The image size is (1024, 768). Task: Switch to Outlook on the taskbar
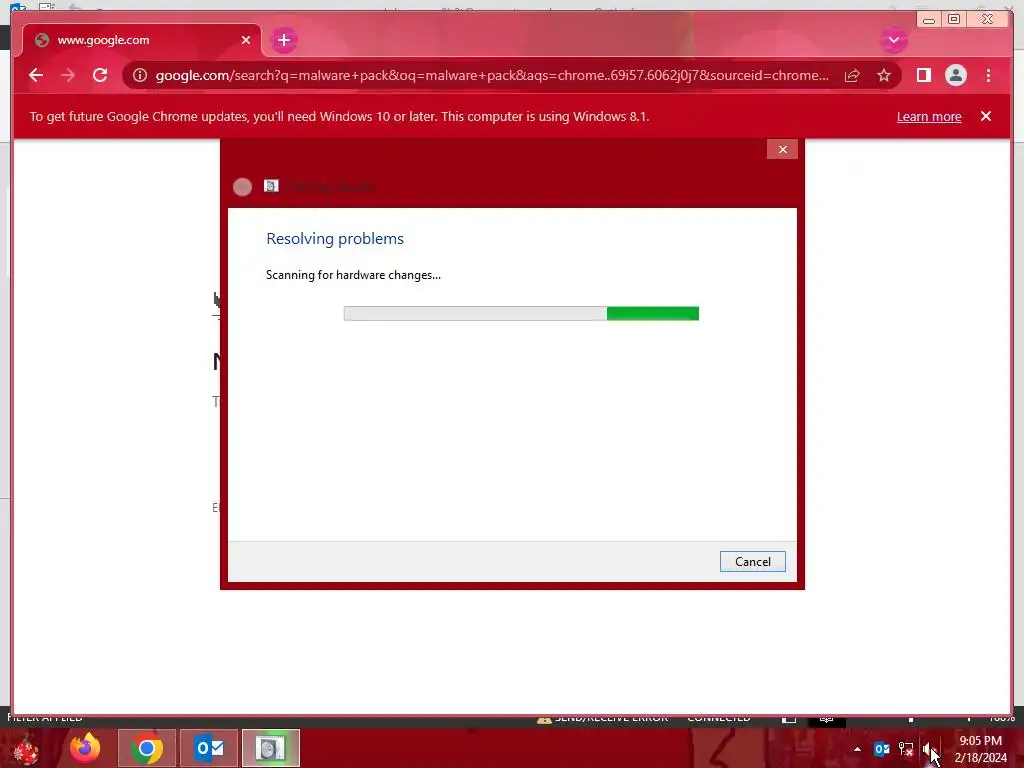pos(209,748)
